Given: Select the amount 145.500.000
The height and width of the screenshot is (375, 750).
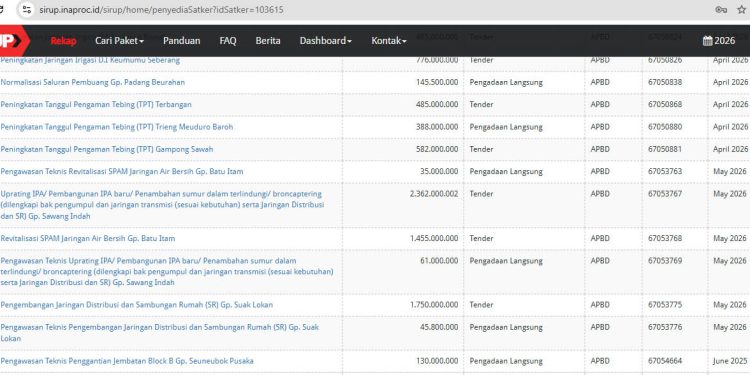Looking at the screenshot, I should (x=437, y=82).
